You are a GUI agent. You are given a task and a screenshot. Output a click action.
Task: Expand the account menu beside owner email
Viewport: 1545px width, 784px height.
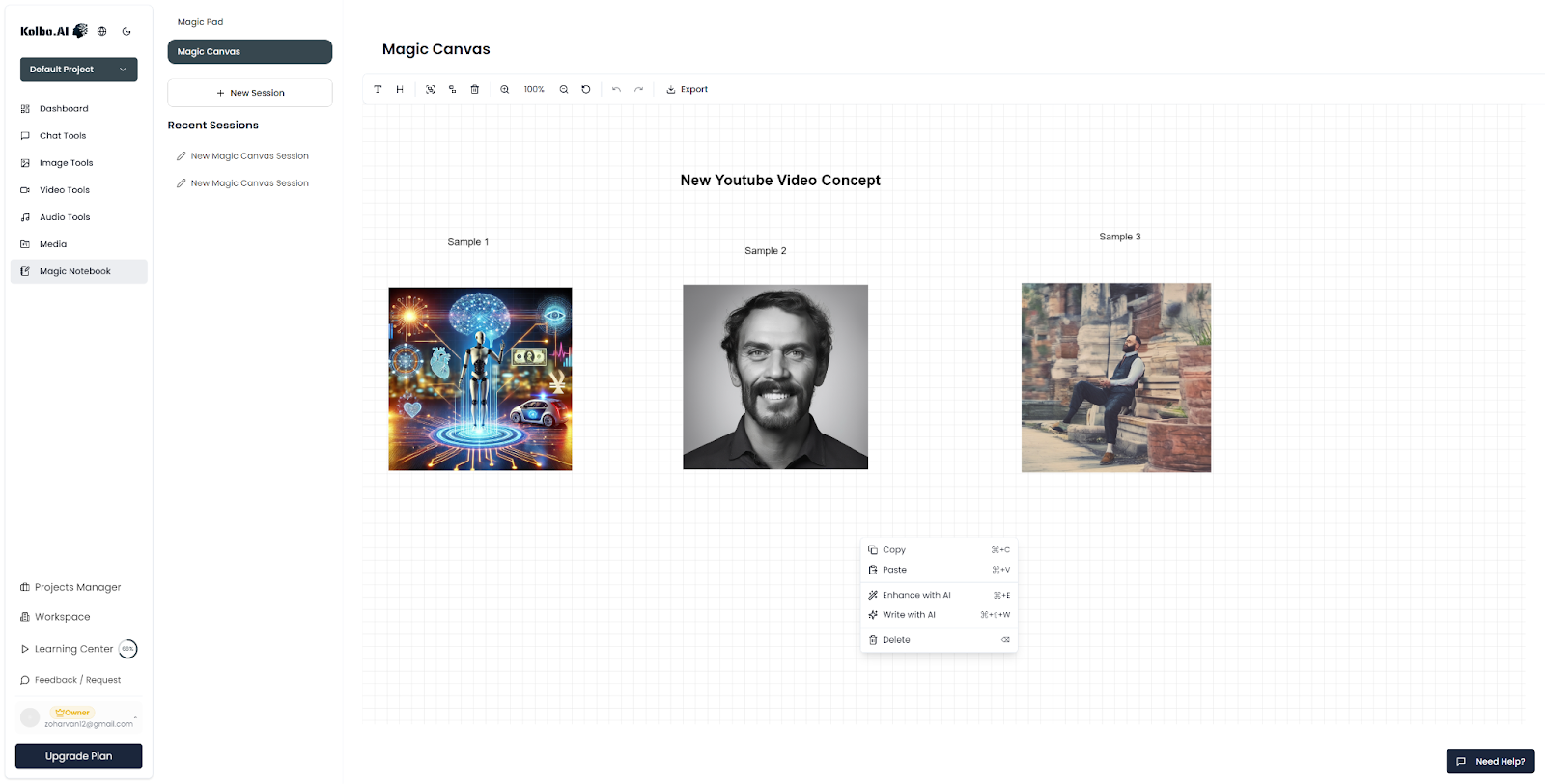coord(135,717)
